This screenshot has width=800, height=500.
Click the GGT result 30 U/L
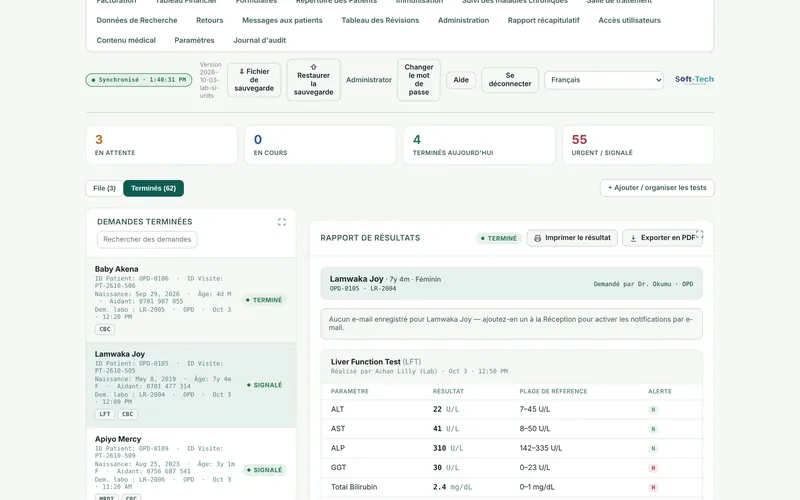click(x=446, y=467)
